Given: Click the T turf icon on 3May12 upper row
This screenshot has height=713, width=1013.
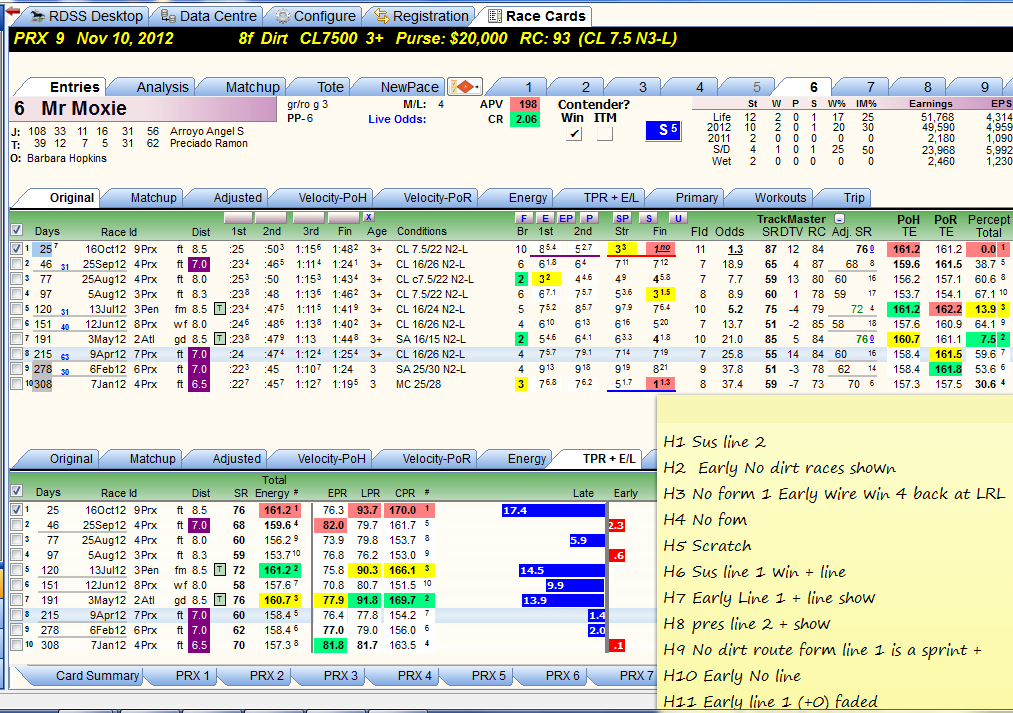Looking at the screenshot, I should [x=220, y=339].
